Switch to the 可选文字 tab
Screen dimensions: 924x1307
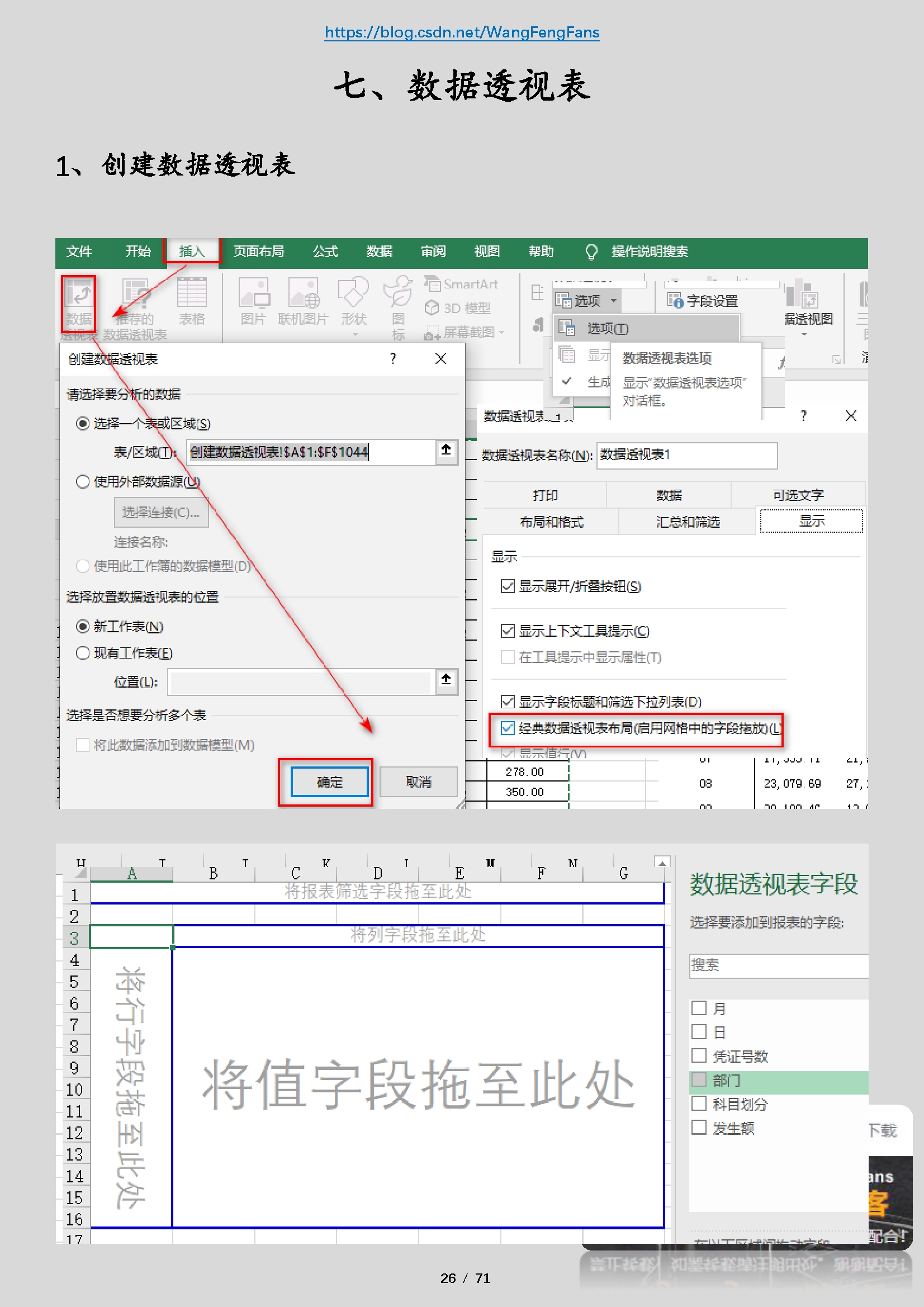point(798,495)
